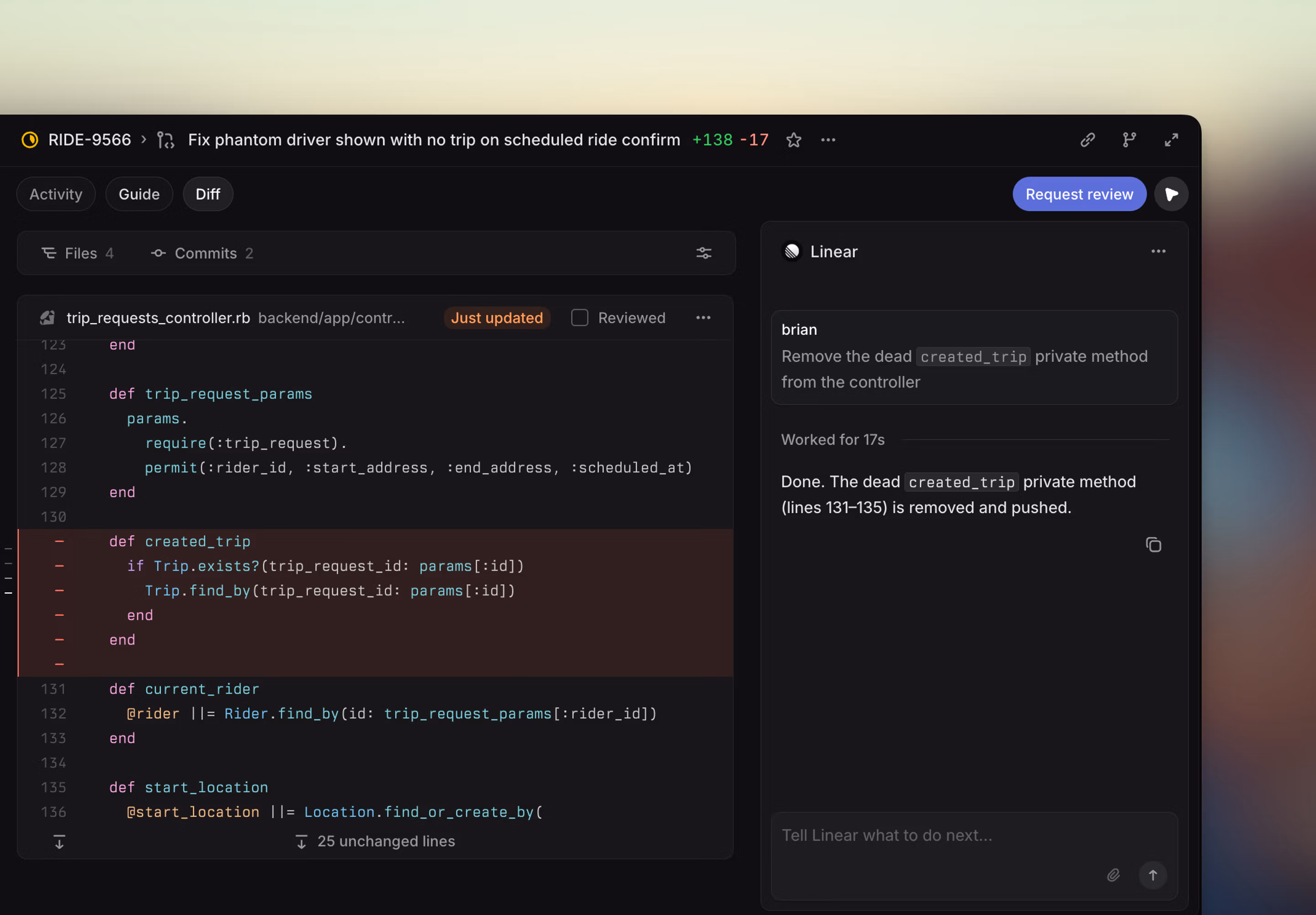Focus the Tell Linear what to do input
The image size is (1316, 915).
point(974,836)
